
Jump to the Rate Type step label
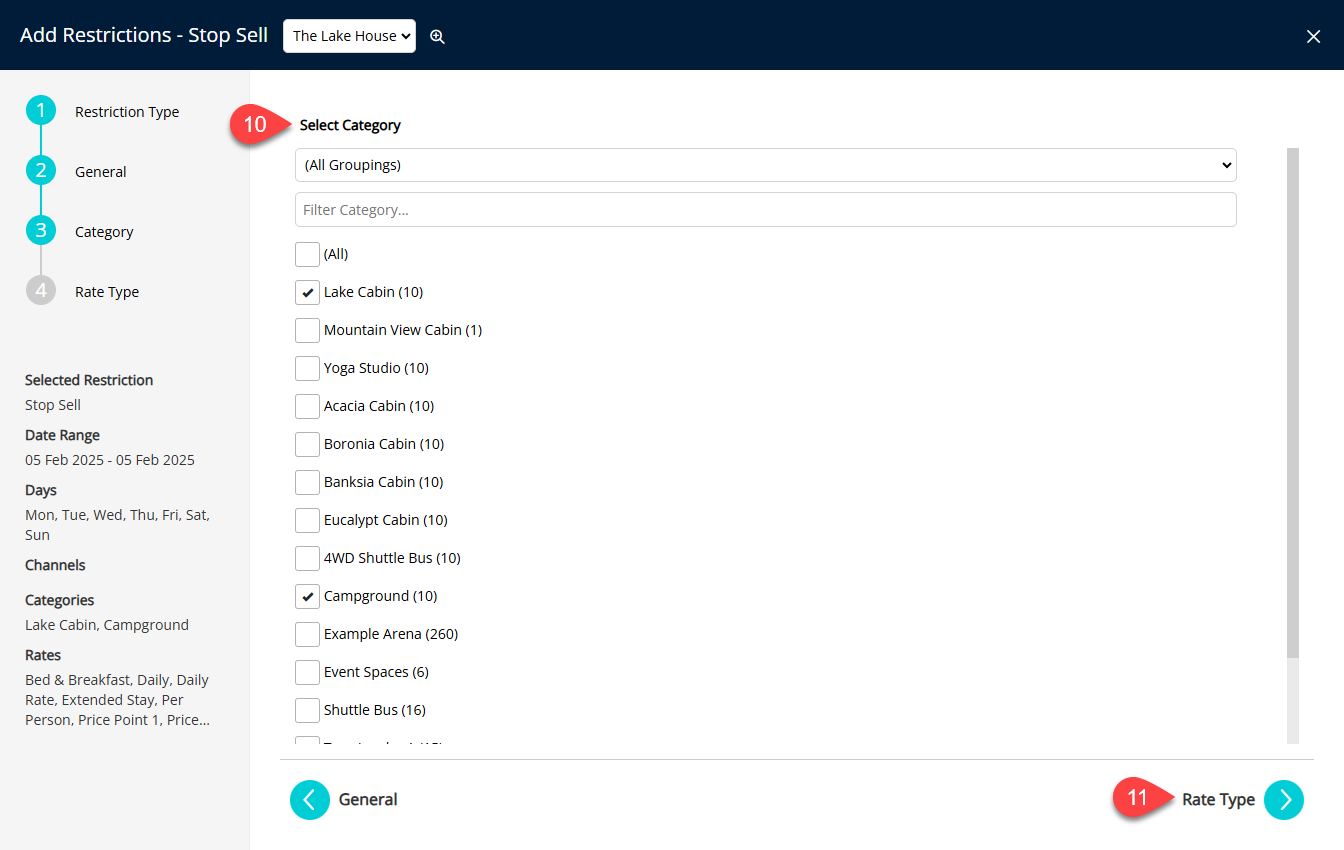click(x=107, y=292)
